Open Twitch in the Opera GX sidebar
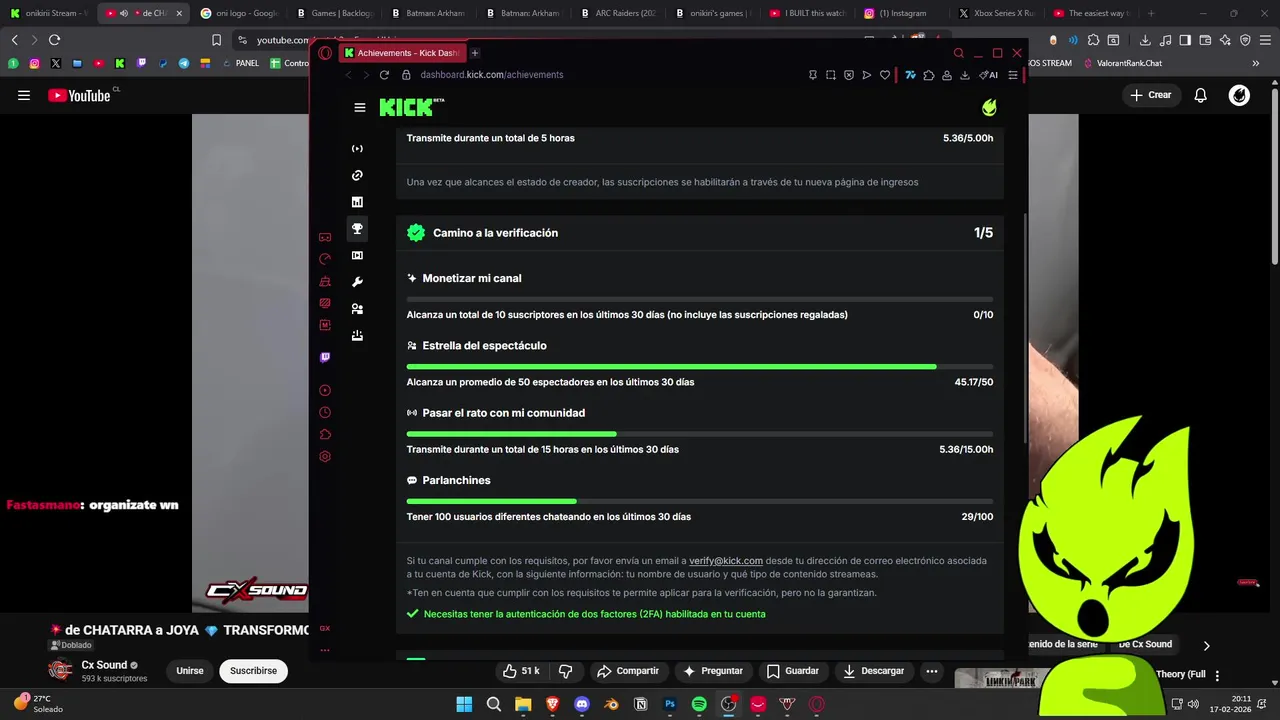 [325, 357]
